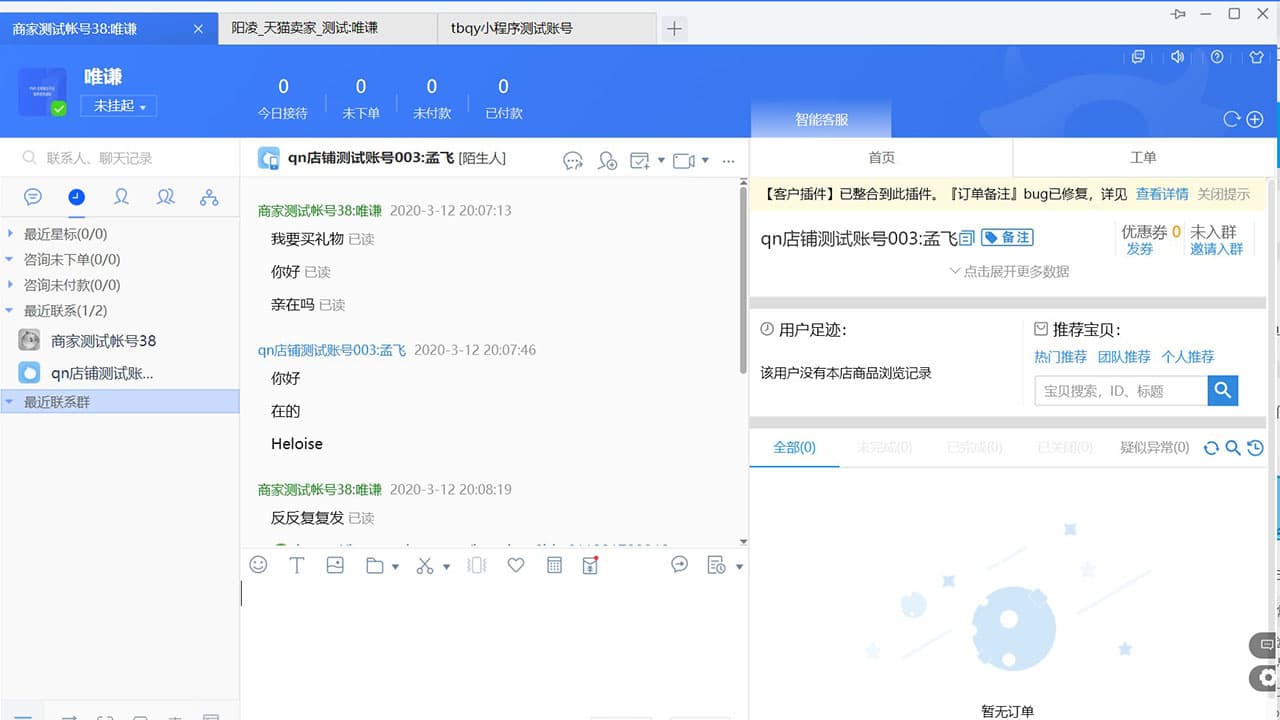
Task: Toggle the sound speaker icon in top bar
Action: tap(1178, 57)
